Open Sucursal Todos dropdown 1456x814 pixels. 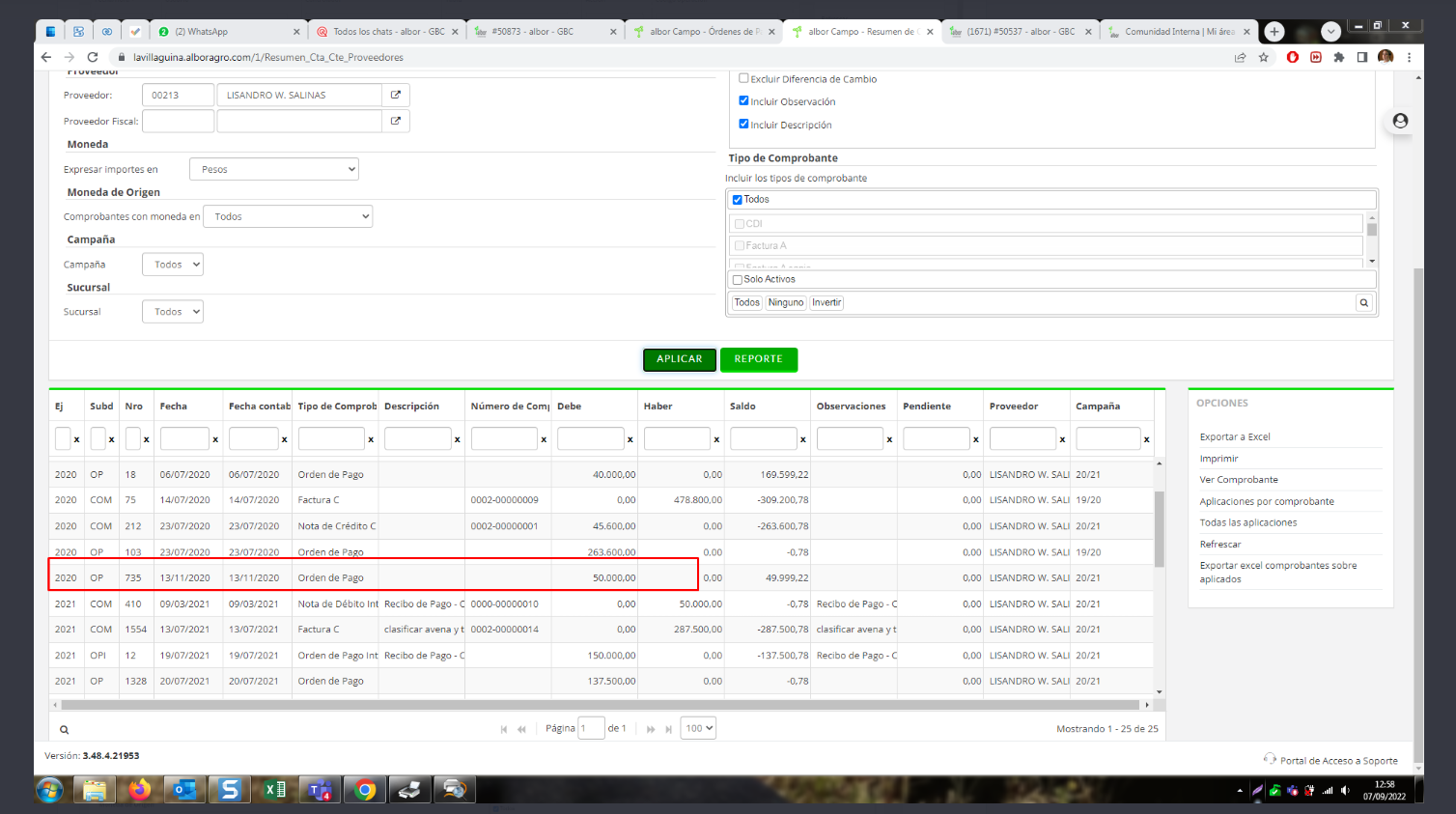pos(173,311)
